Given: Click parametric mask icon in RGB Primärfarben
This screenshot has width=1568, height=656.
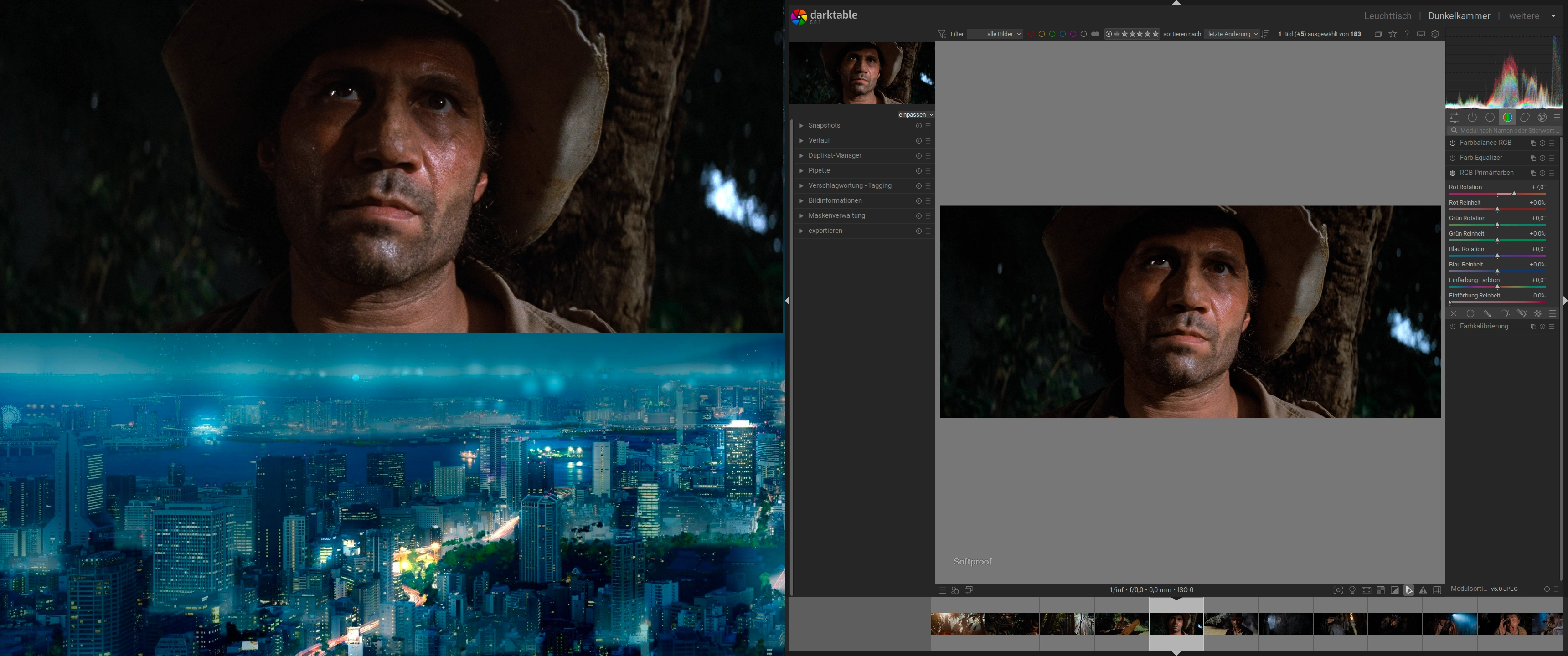Looking at the screenshot, I should [x=1504, y=313].
